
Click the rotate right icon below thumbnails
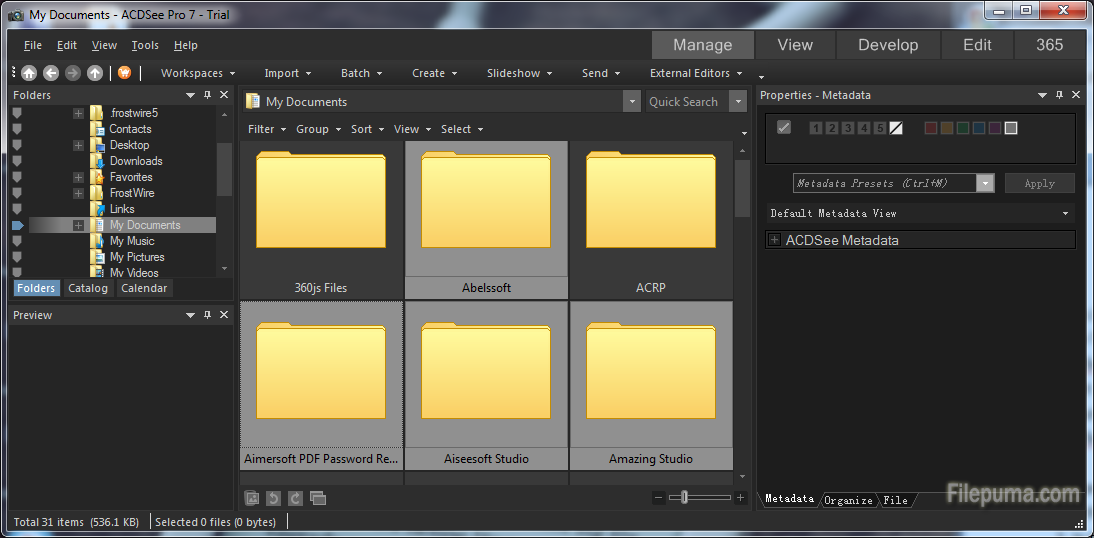(x=295, y=498)
